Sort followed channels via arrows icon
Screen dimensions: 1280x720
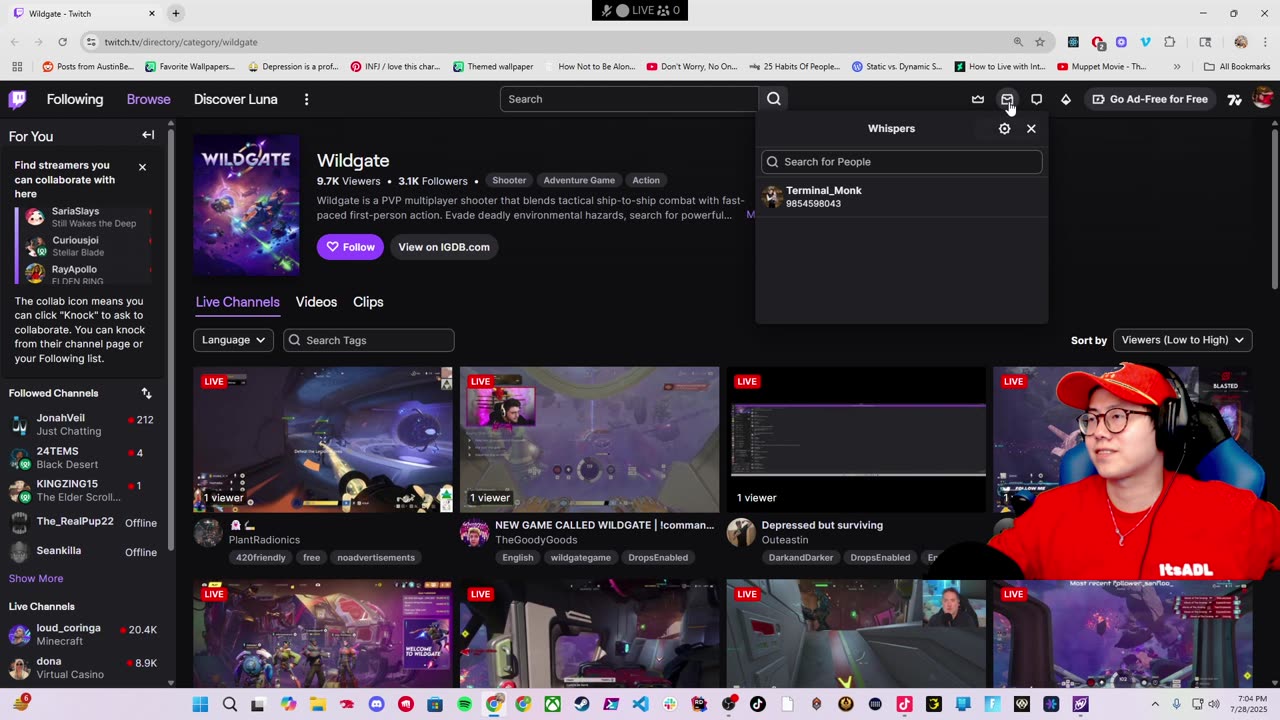point(146,393)
